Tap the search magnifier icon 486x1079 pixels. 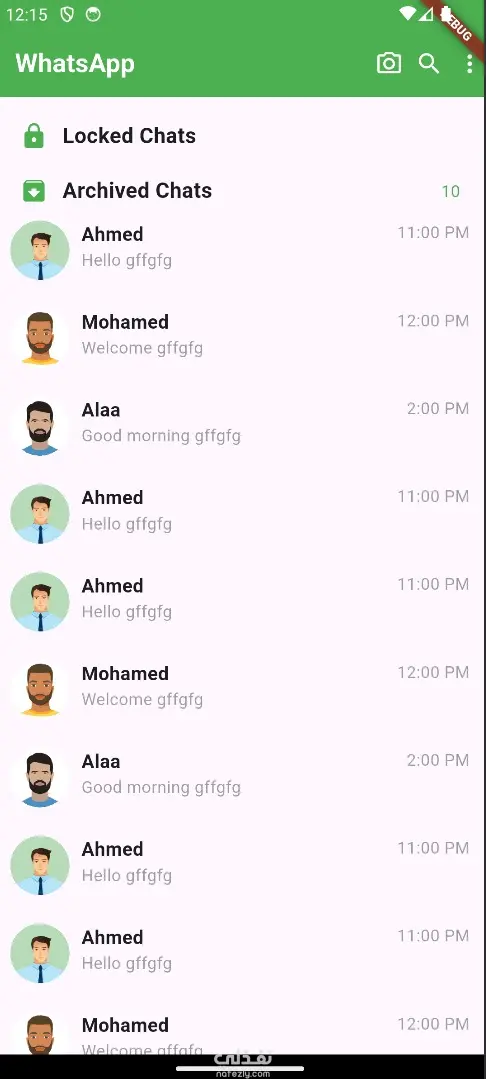pos(429,64)
